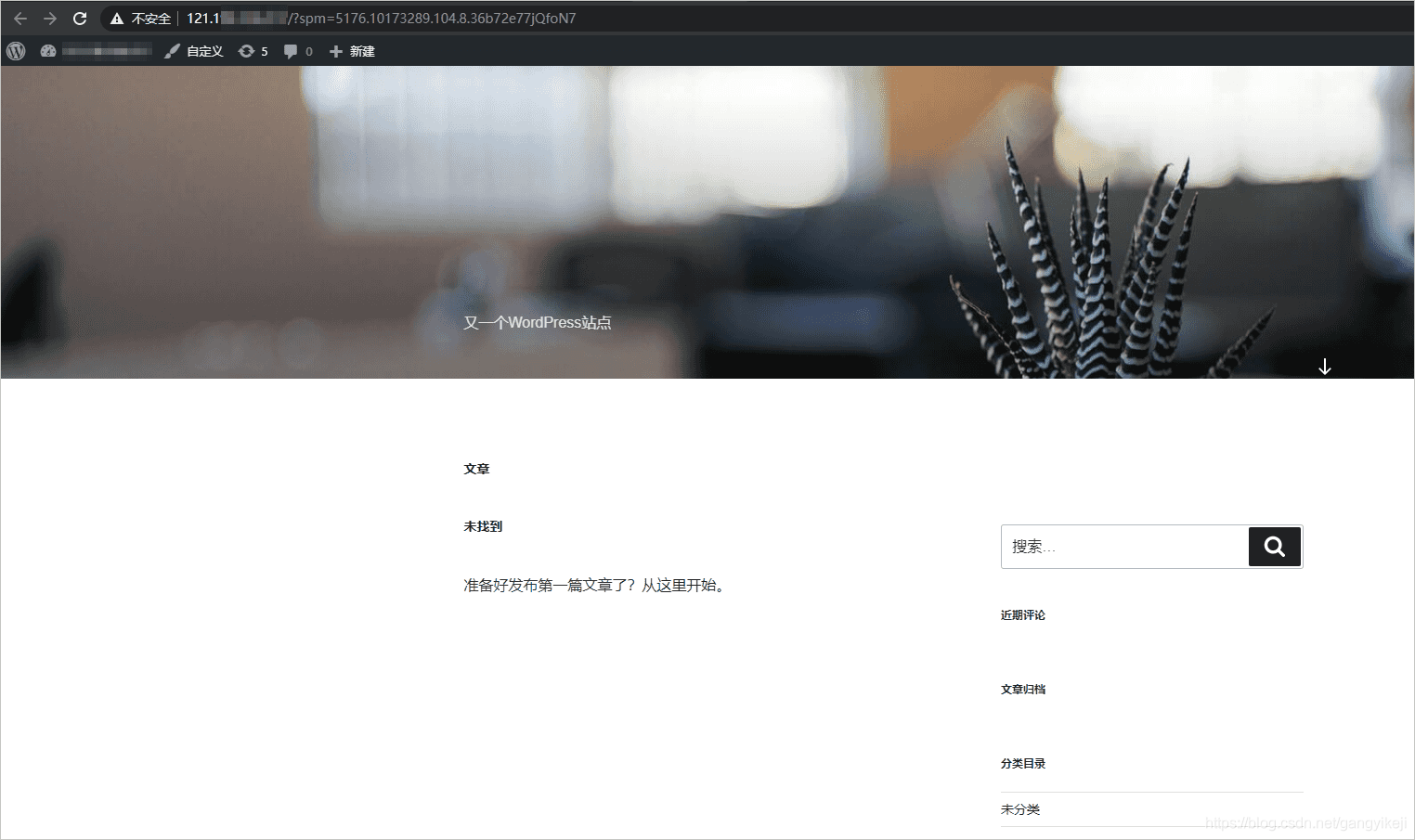Click the browser forward arrow
This screenshot has height=840, width=1415.
click(x=50, y=18)
